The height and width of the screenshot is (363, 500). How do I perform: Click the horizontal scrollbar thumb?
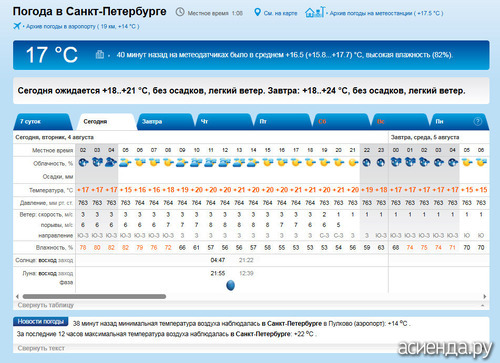[x=94, y=296]
